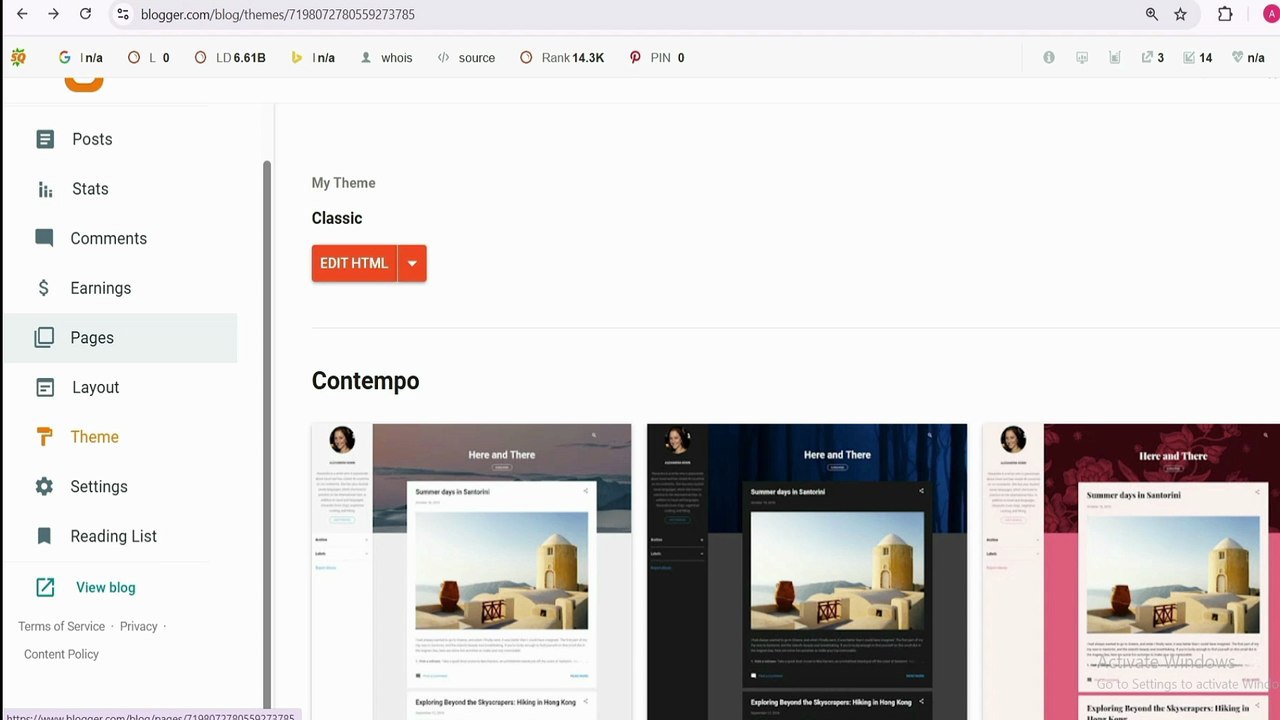Screen dimensions: 1280x720
Task: Open the Privacy link
Action: click(x=138, y=626)
